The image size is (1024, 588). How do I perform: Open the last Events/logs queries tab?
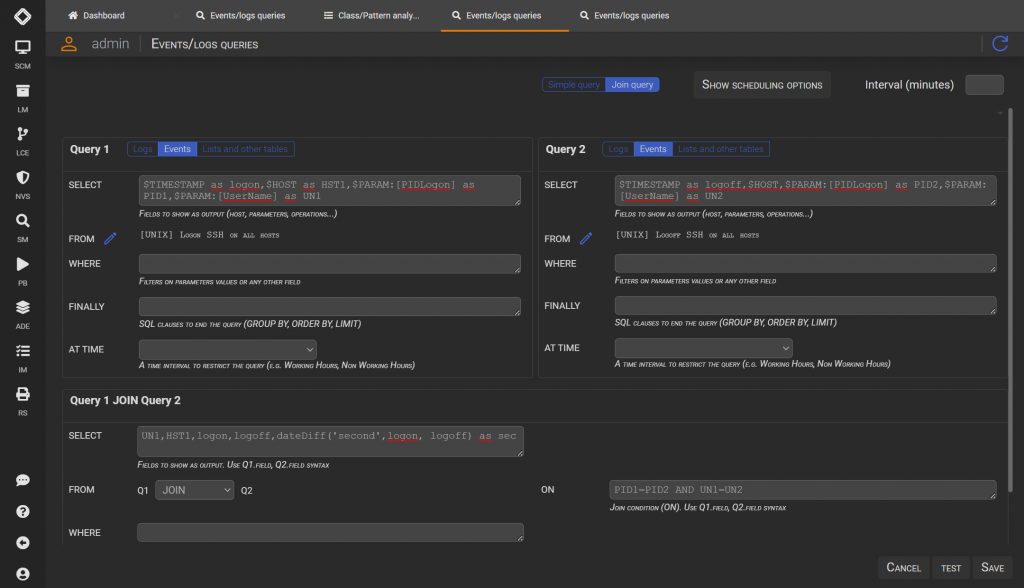(626, 16)
